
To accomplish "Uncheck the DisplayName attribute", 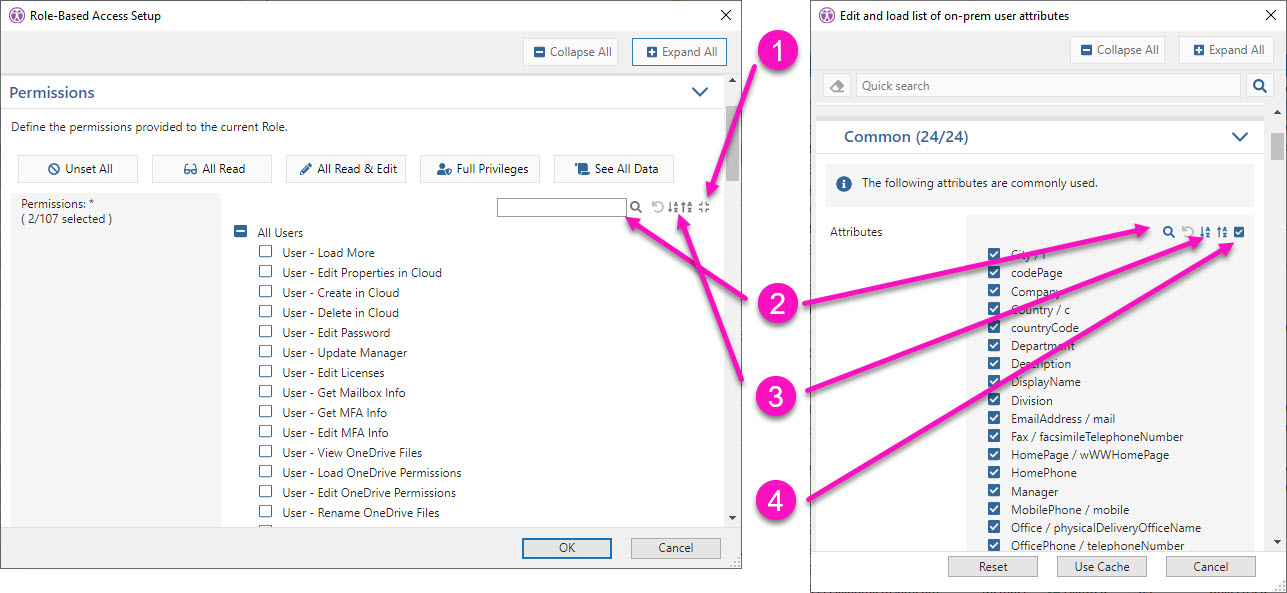I will [x=993, y=381].
